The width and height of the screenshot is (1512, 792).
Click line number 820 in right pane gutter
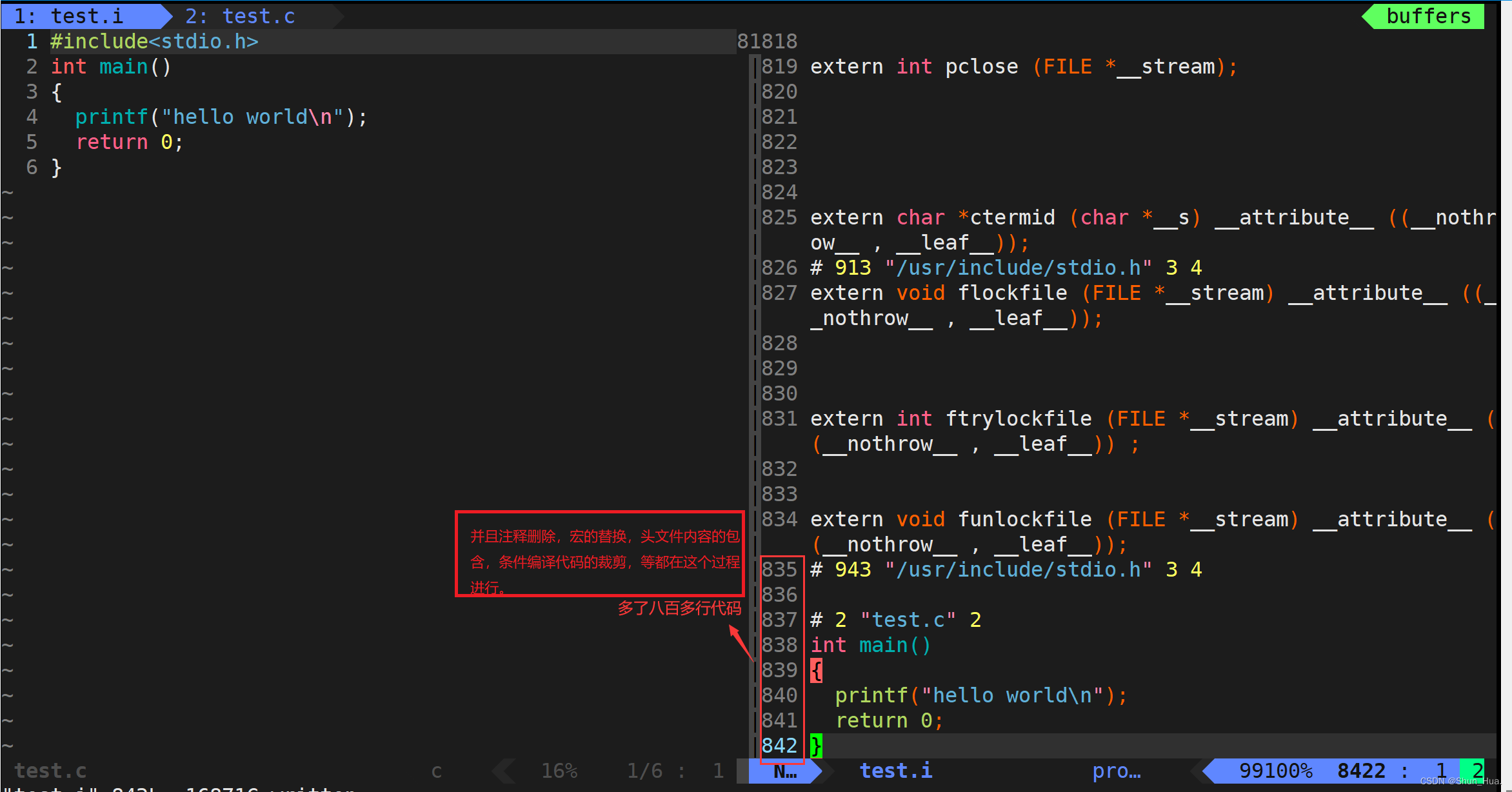coord(779,92)
